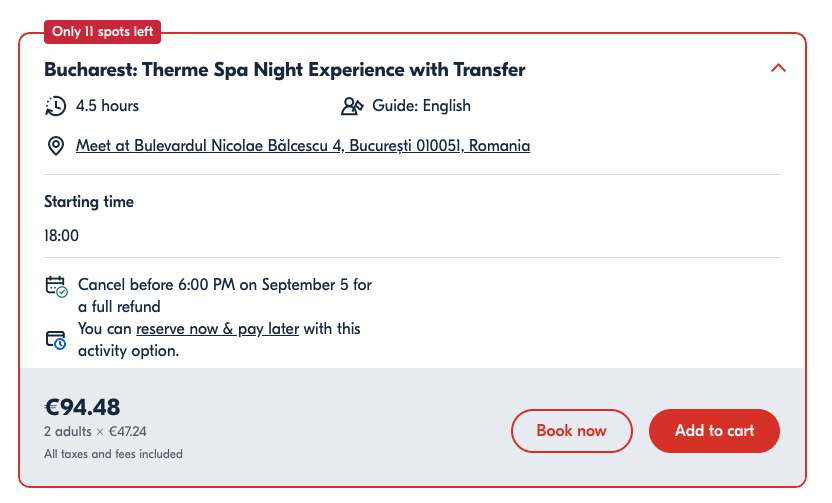This screenshot has width=832, height=503.
Task: Click the 4.5 hours duration text
Action: (x=107, y=106)
